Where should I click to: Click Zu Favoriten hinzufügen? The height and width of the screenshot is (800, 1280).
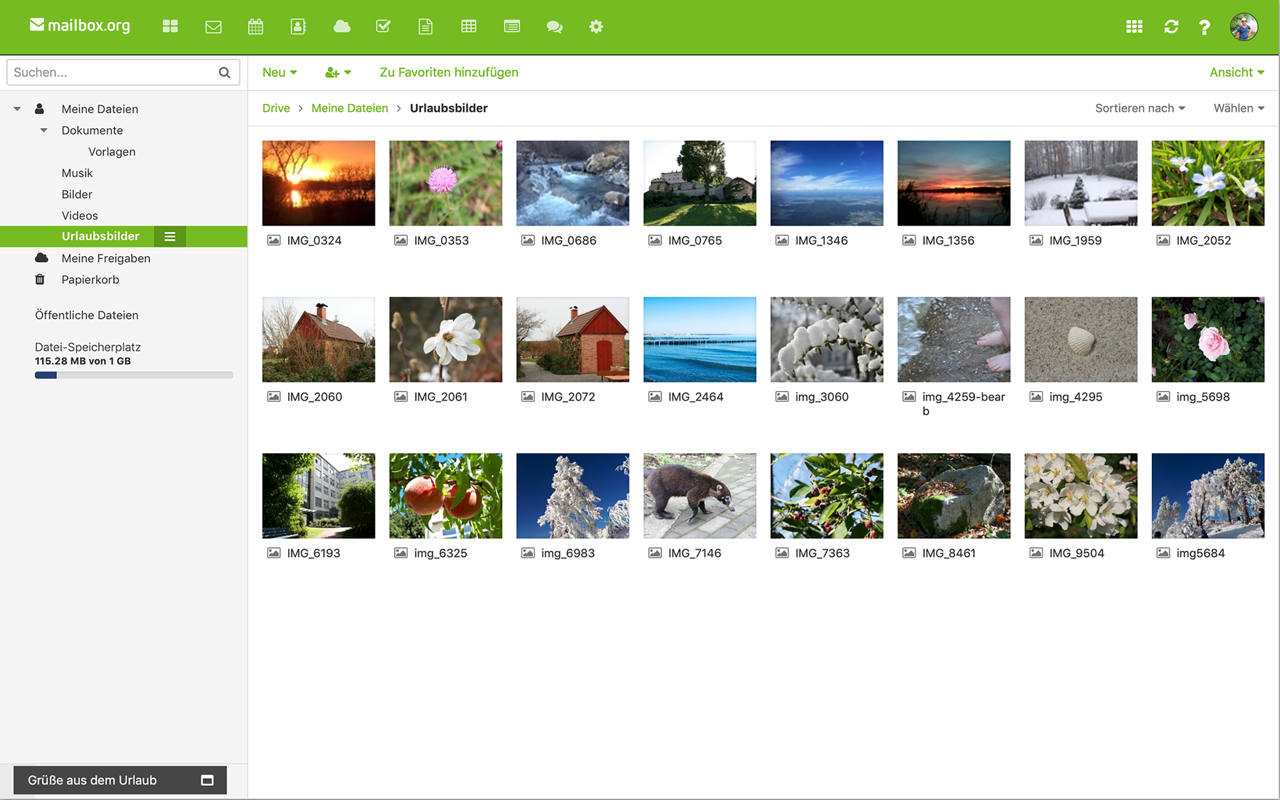point(449,72)
